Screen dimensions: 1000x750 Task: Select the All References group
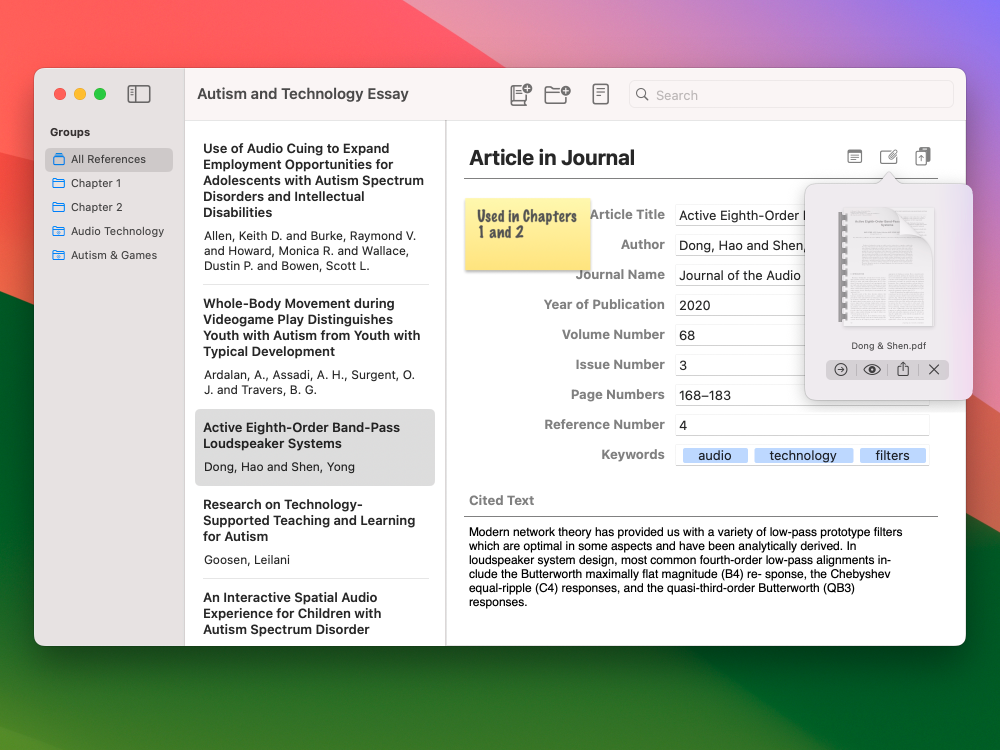(108, 159)
